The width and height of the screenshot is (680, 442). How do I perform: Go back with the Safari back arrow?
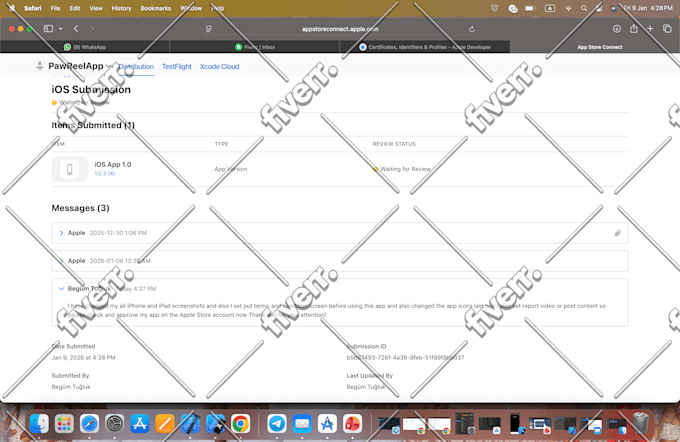(x=76, y=29)
